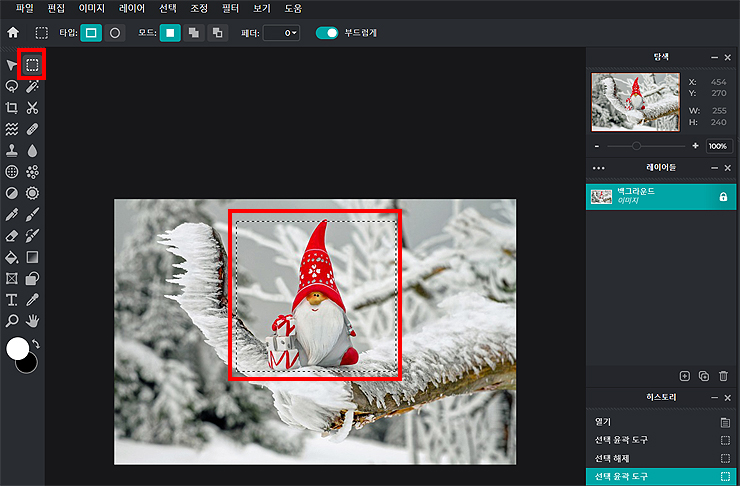Image resolution: width=740 pixels, height=486 pixels.
Task: Go to Home via house icon
Action: coord(13,33)
